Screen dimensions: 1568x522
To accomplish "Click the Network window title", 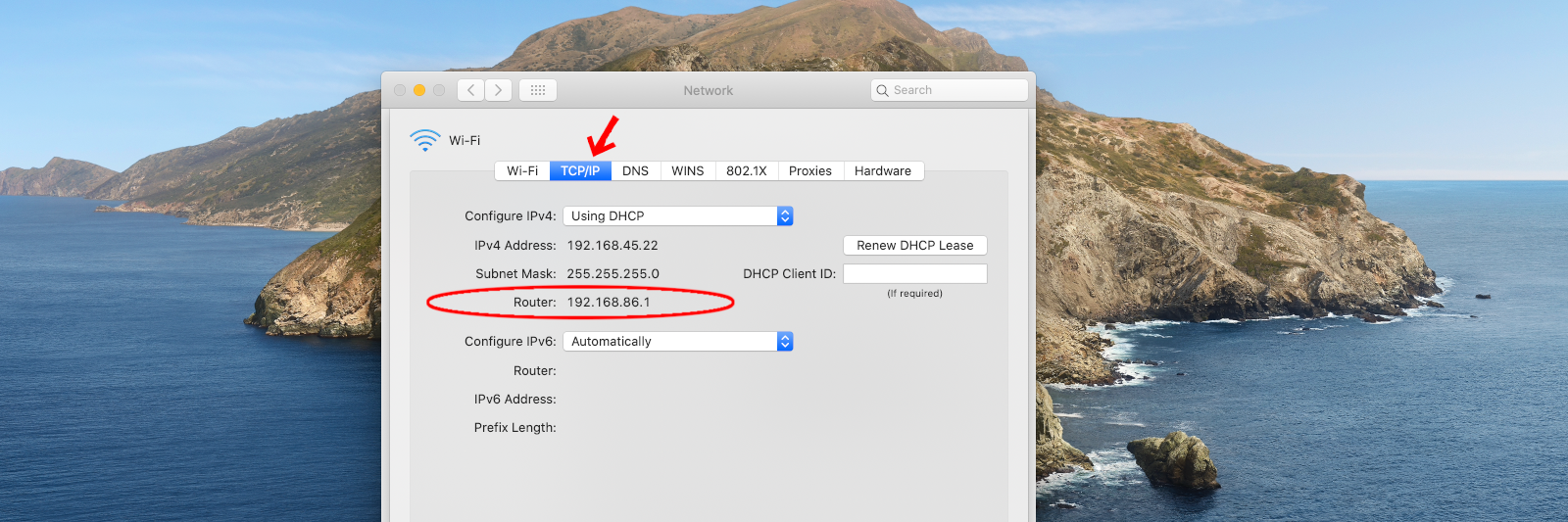I will (709, 90).
